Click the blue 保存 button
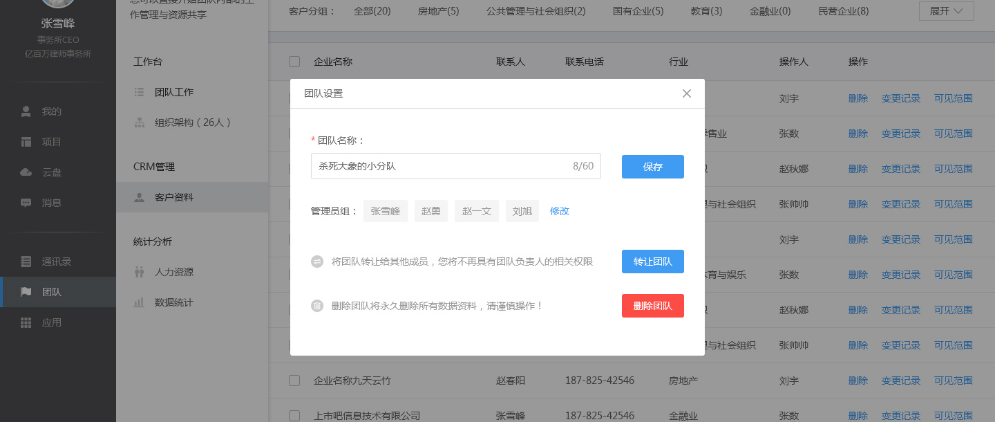This screenshot has width=995, height=422. [x=652, y=166]
